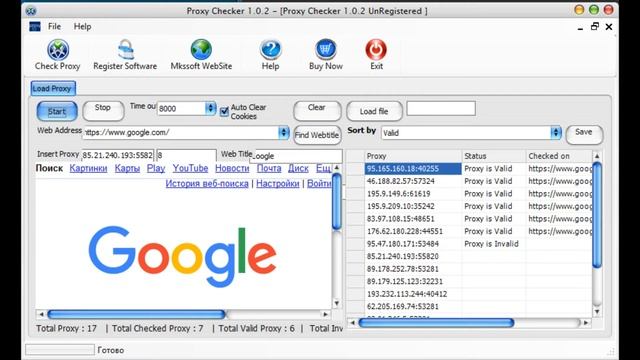This screenshot has height=360, width=640.
Task: Click the Time out 8000 field
Action: [x=181, y=109]
